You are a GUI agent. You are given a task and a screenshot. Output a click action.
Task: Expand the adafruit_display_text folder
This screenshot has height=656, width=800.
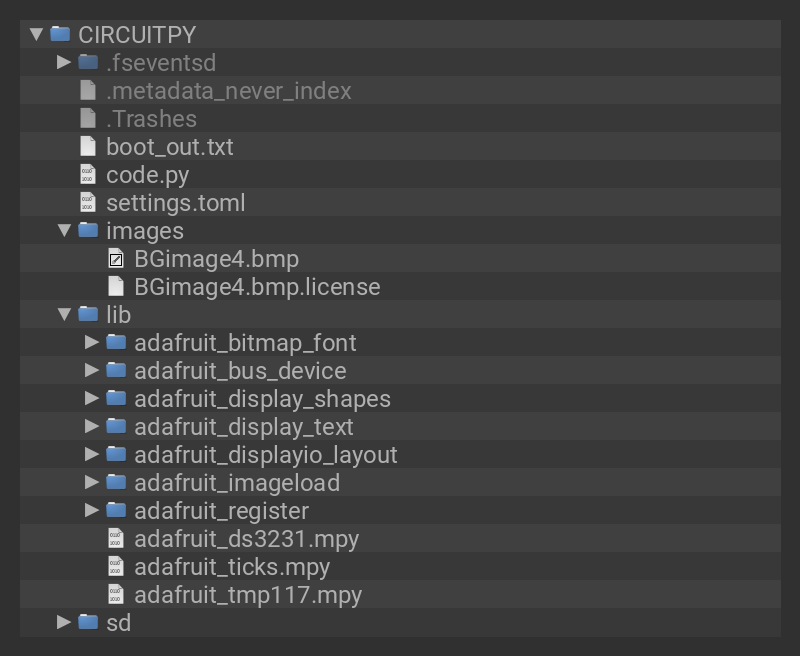(x=92, y=427)
